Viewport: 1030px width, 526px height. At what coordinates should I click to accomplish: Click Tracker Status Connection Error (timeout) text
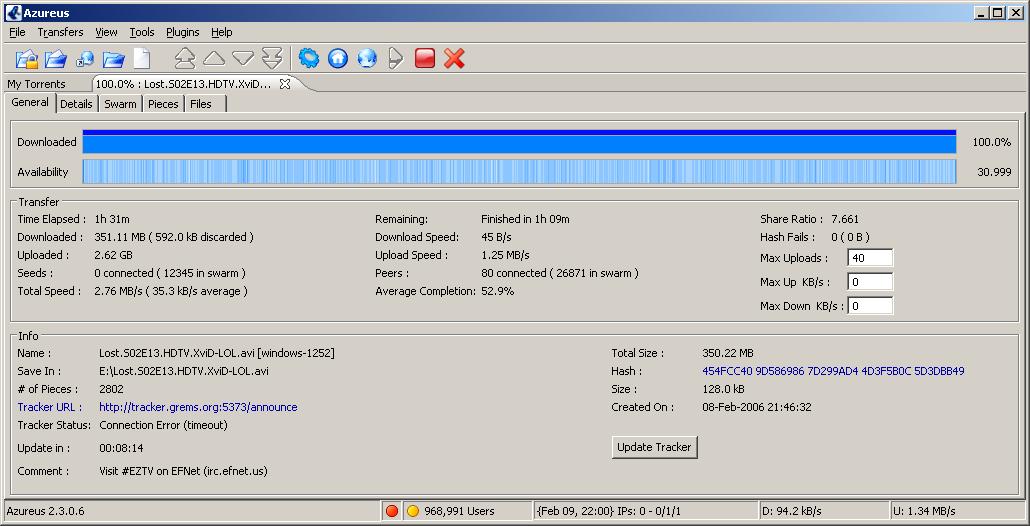[164, 426]
